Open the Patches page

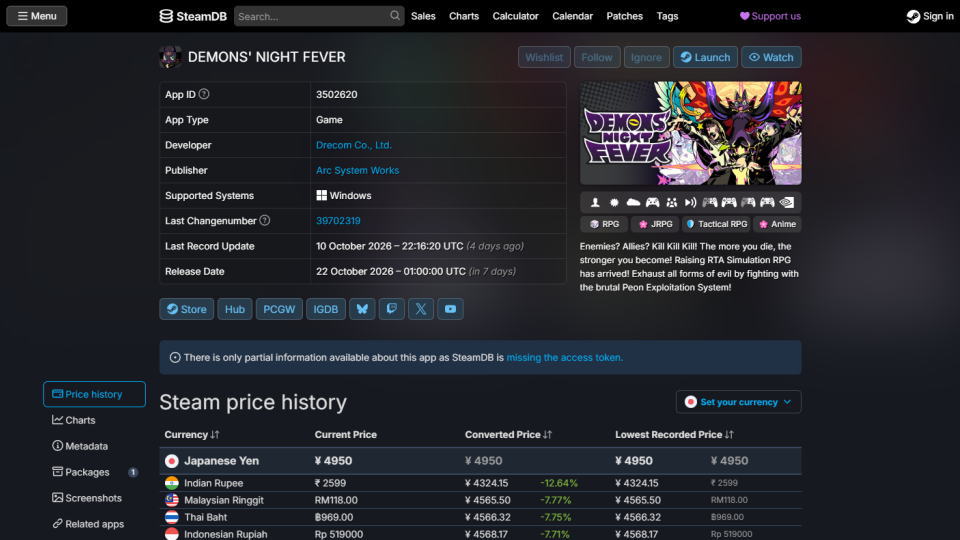pos(624,16)
